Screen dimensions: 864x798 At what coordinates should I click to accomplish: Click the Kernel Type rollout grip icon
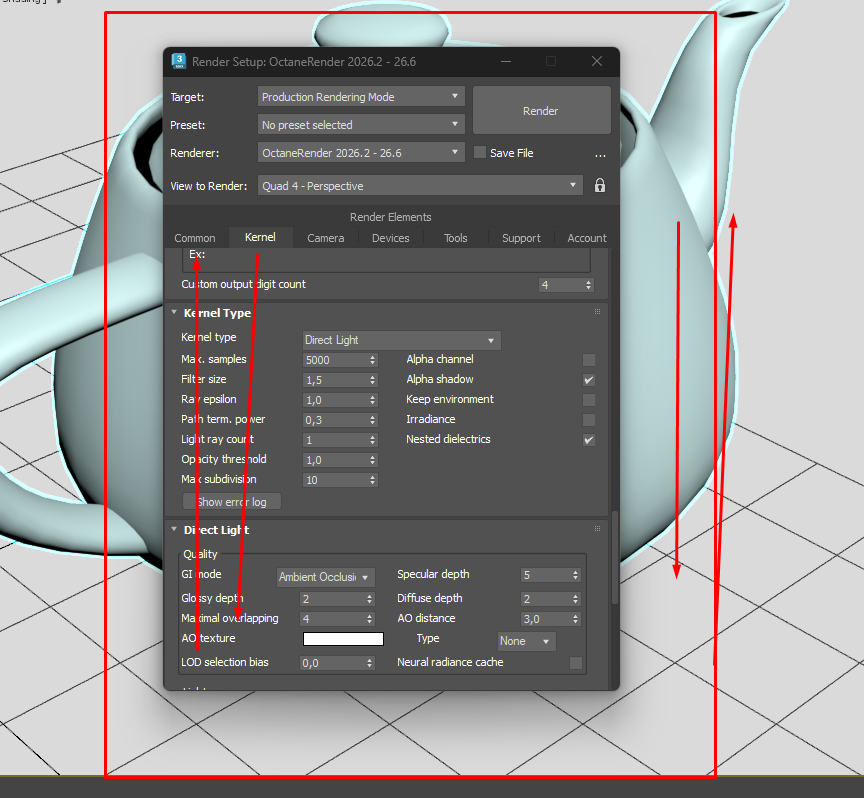click(597, 312)
